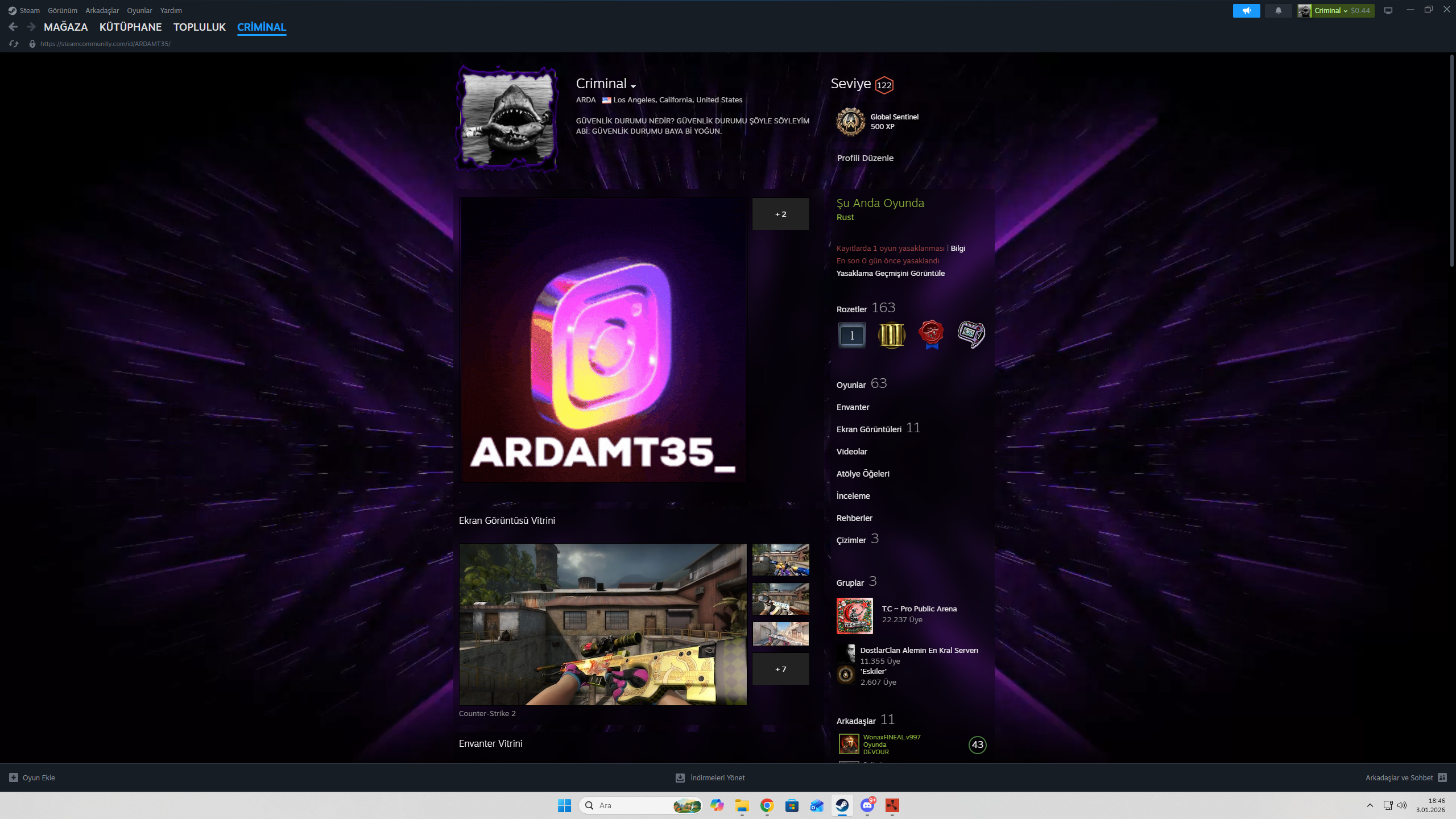Click the Bilgi link beside ban notice
This screenshot has height=819, width=1456.
(958, 248)
